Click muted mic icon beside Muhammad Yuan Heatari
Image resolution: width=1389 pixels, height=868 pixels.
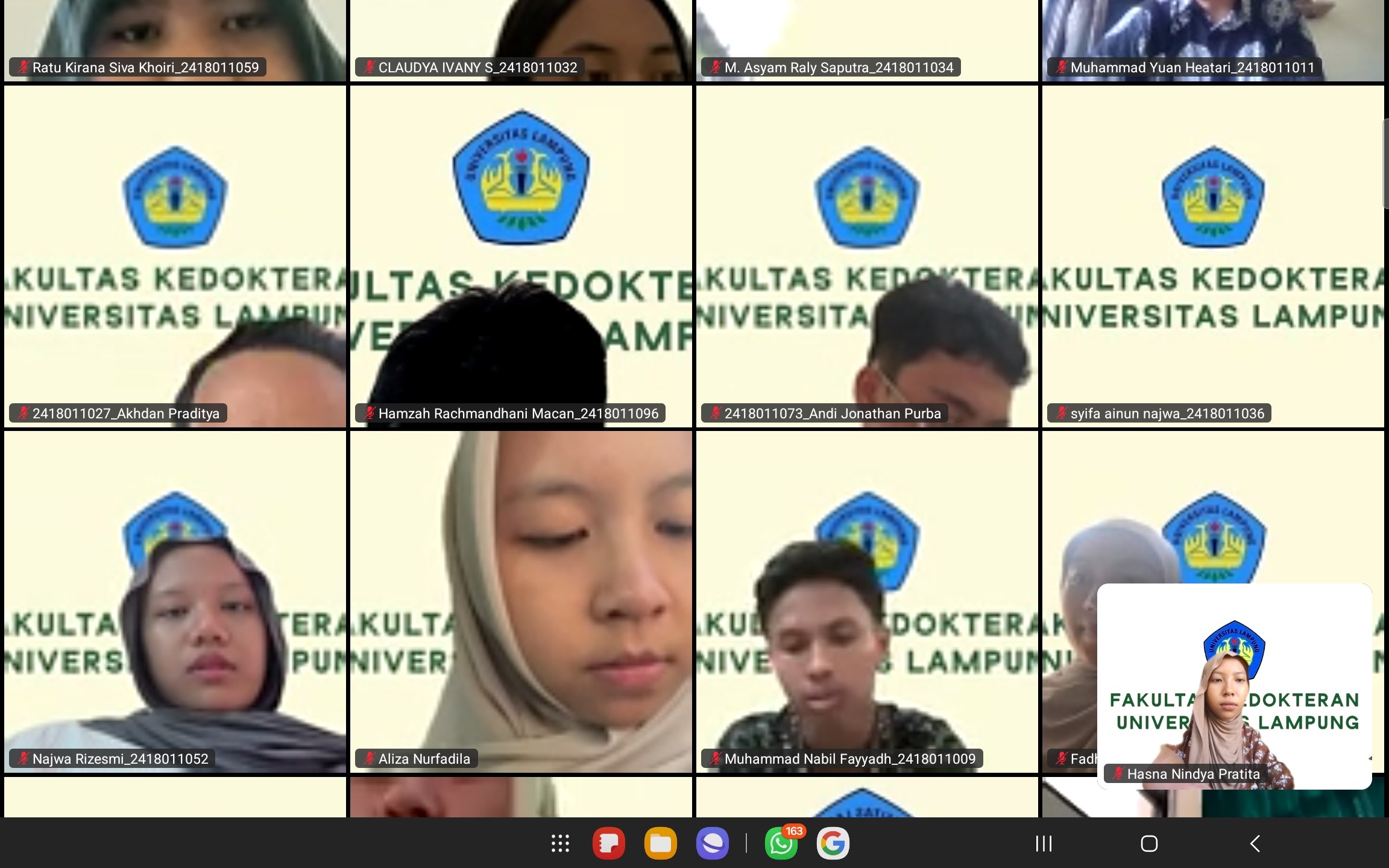1061,67
